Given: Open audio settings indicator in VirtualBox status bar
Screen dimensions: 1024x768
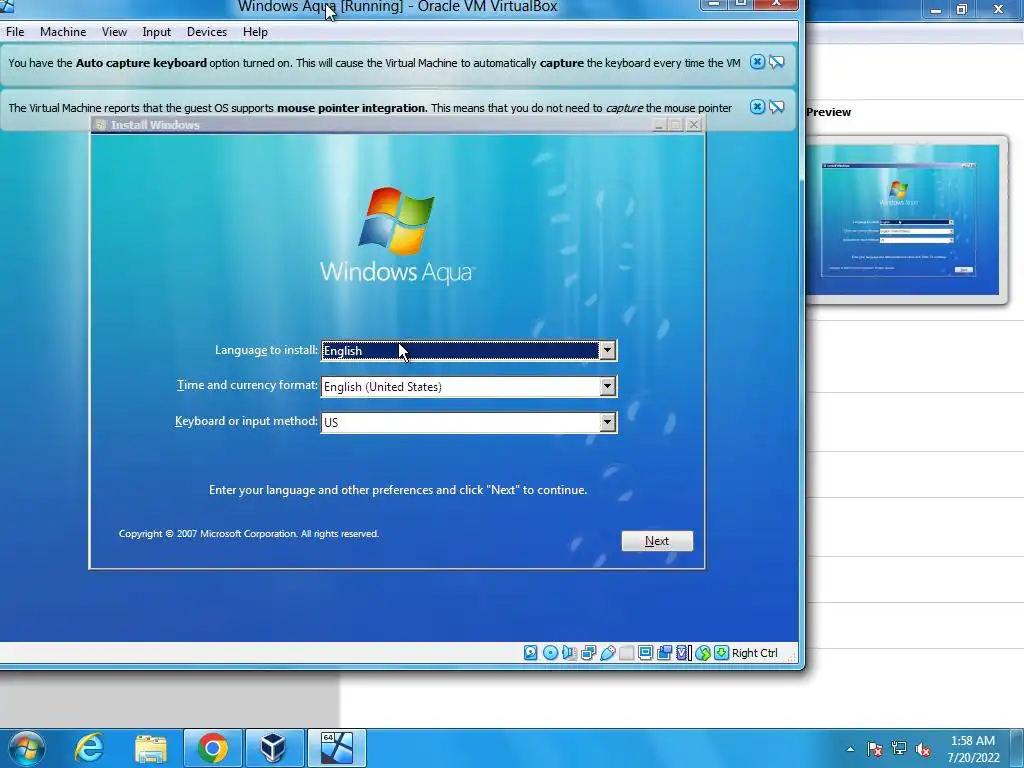Looking at the screenshot, I should pyautogui.click(x=569, y=652).
